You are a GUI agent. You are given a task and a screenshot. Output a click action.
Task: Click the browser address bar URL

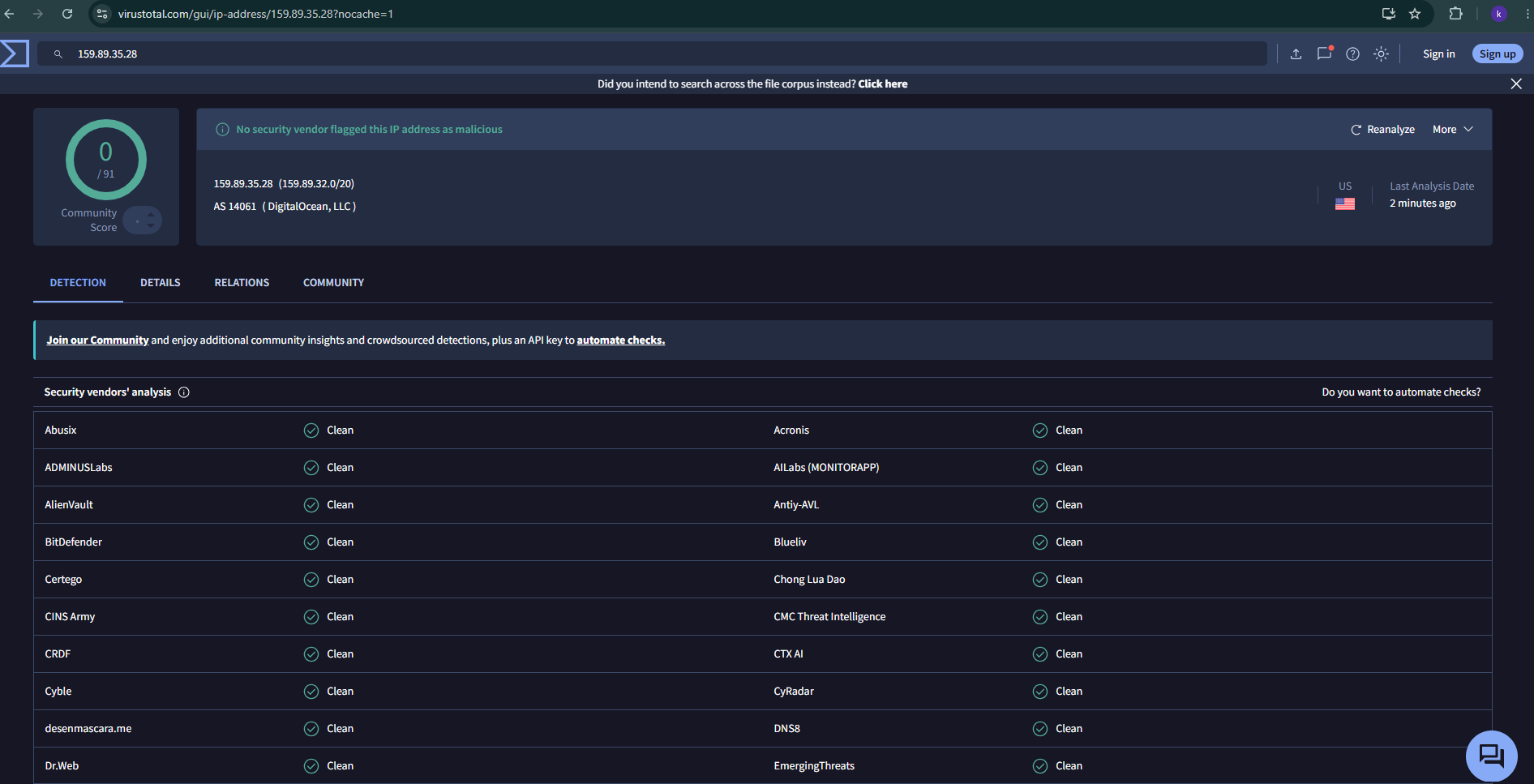pyautogui.click(x=255, y=14)
